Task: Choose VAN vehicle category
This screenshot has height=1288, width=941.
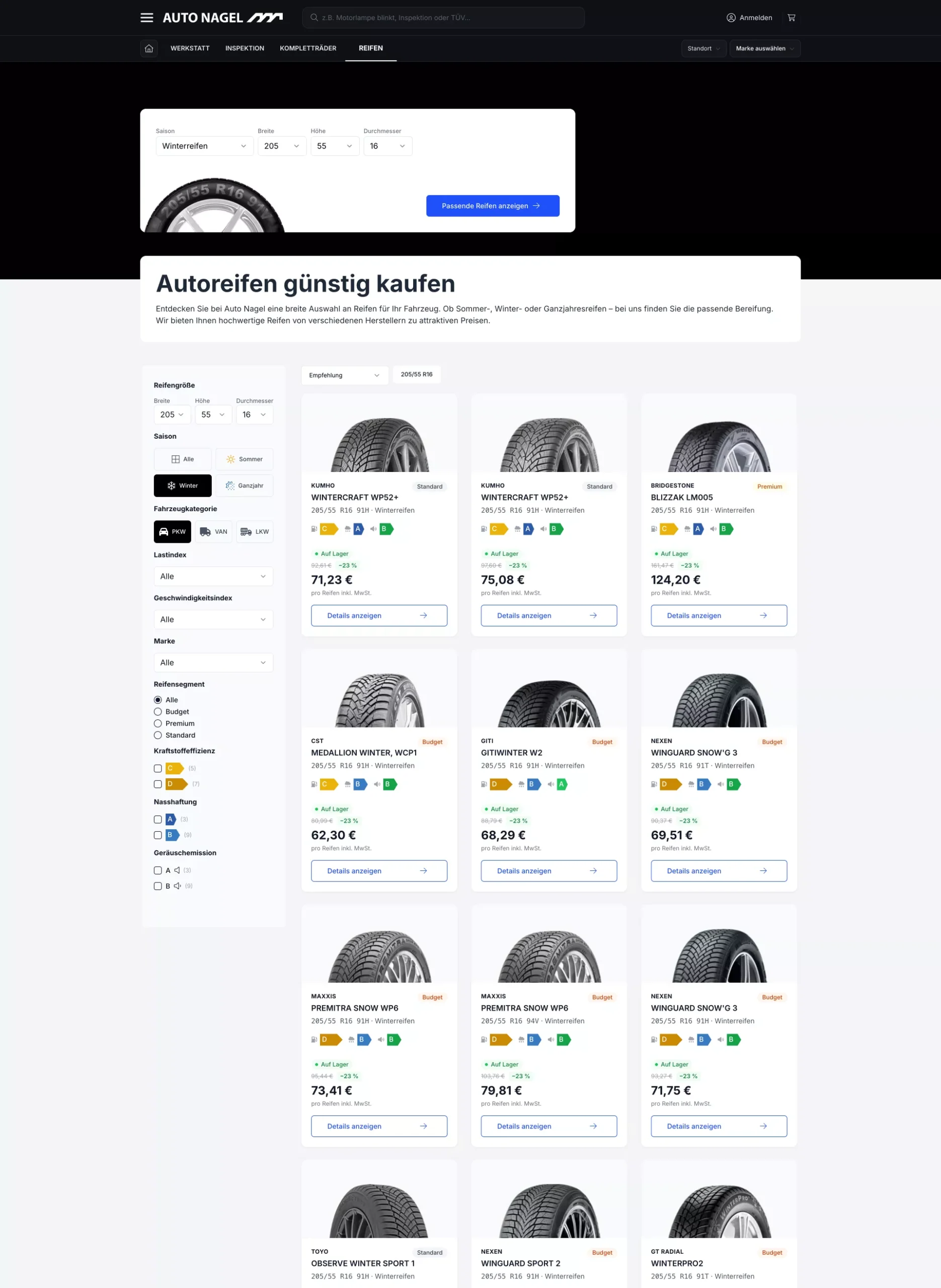Action: tap(213, 532)
